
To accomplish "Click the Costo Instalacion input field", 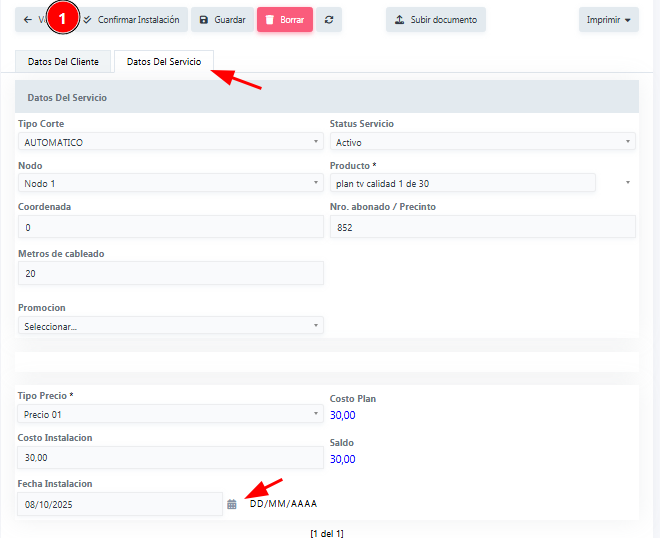I will point(170,458).
